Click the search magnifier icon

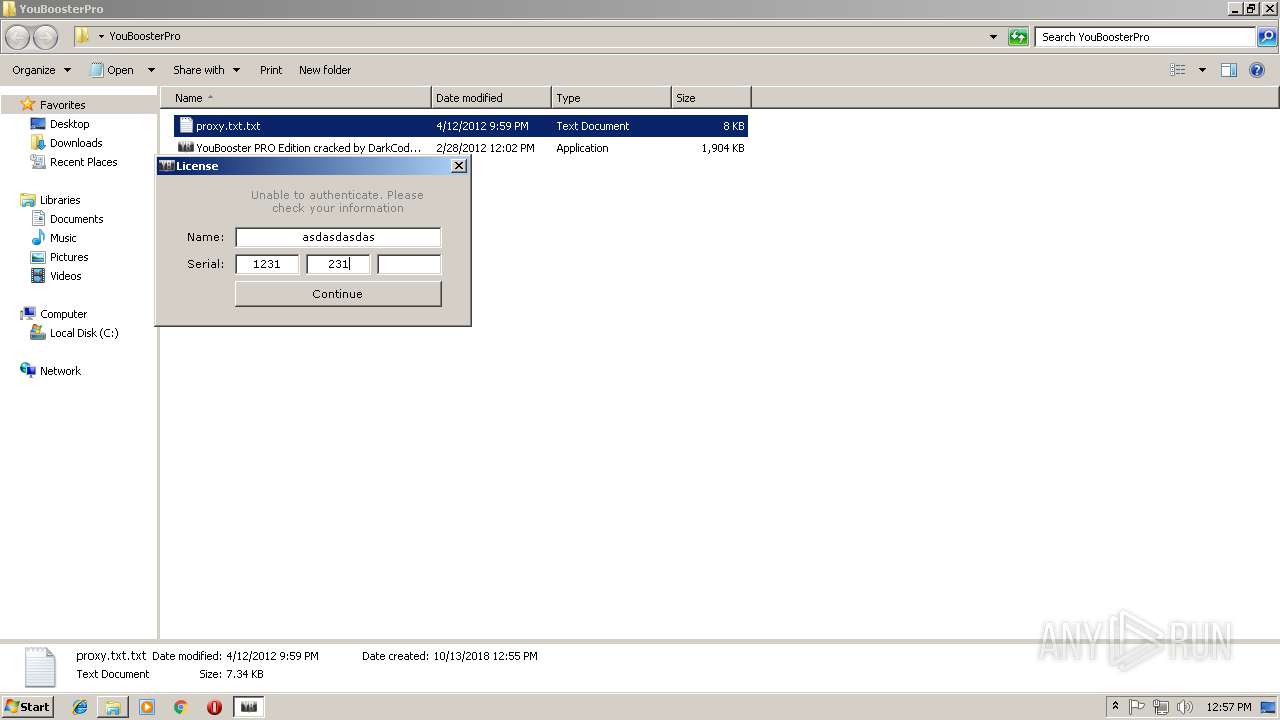coord(1267,37)
